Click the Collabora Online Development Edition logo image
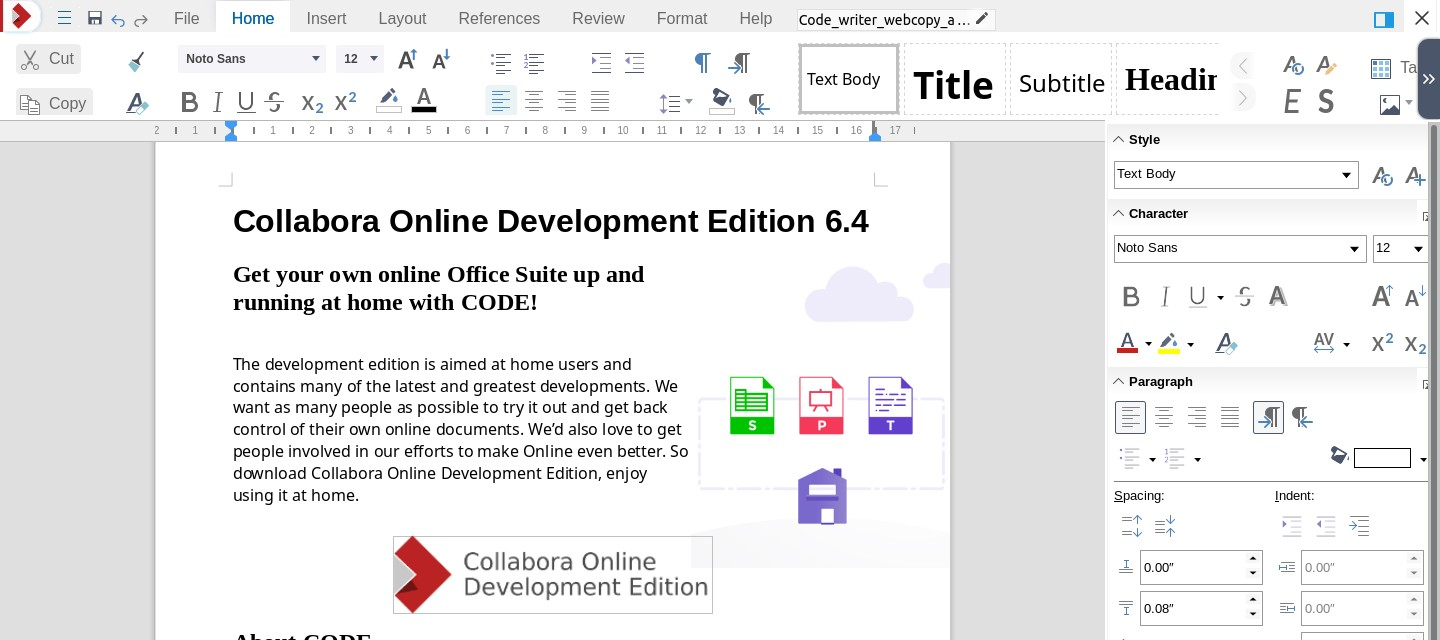The height and width of the screenshot is (640, 1440). point(553,575)
